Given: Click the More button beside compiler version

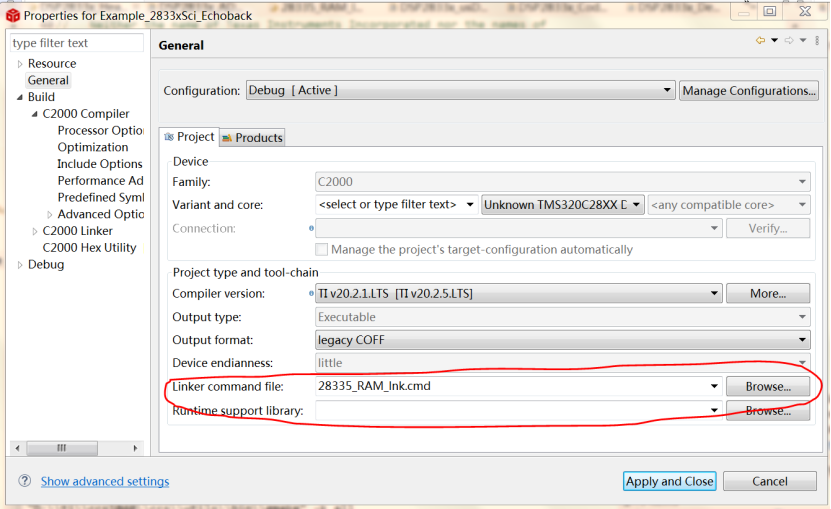Looking at the screenshot, I should click(x=768, y=294).
